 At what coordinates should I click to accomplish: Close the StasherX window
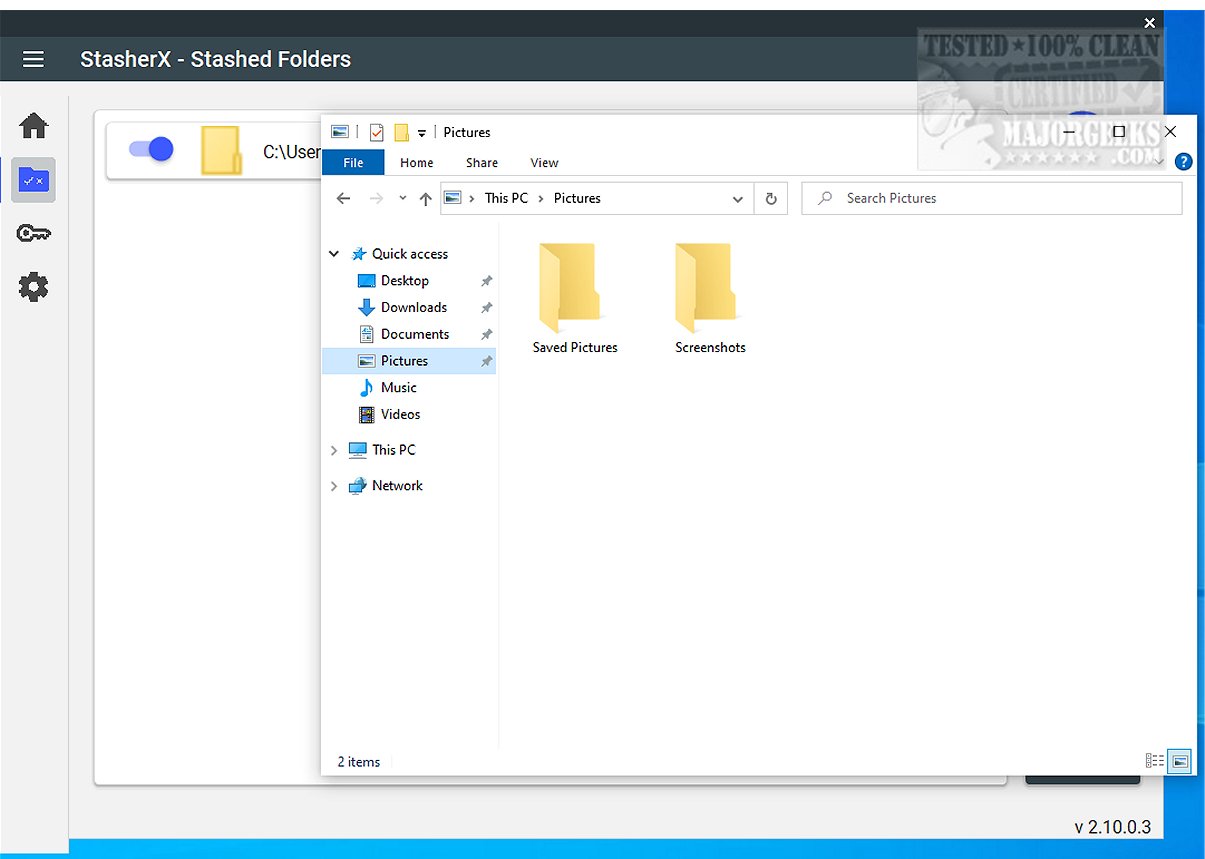coord(1150,23)
